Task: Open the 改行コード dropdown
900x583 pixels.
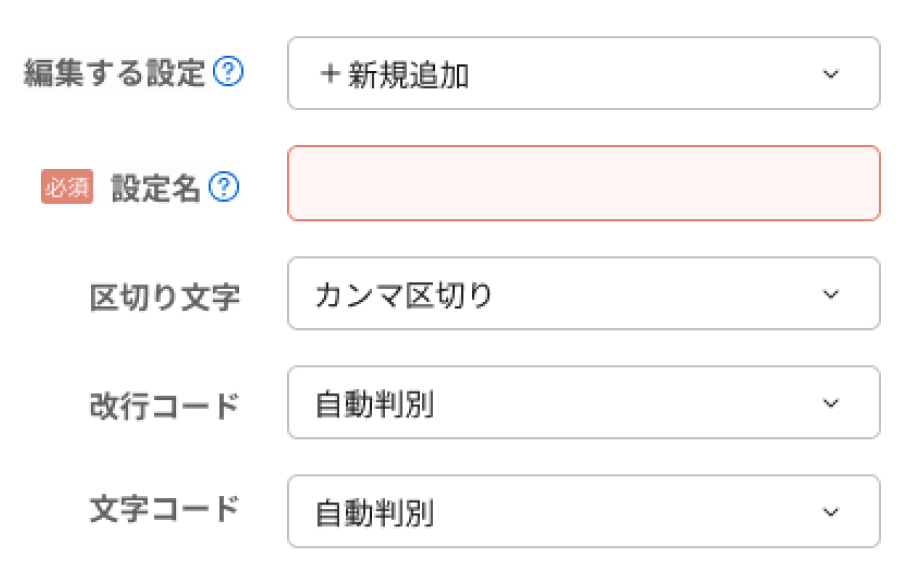Action: click(583, 403)
